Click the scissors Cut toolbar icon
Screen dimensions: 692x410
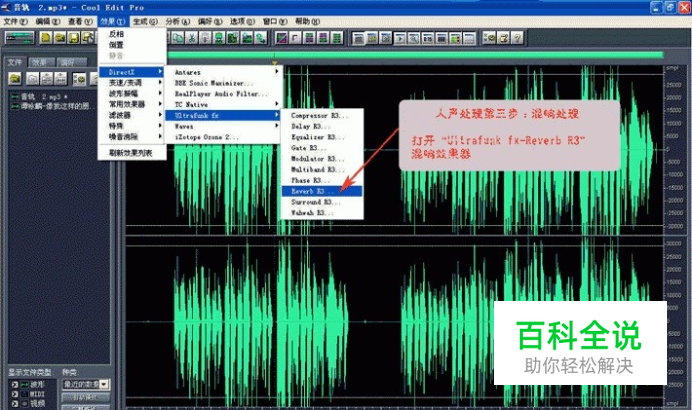click(192, 38)
